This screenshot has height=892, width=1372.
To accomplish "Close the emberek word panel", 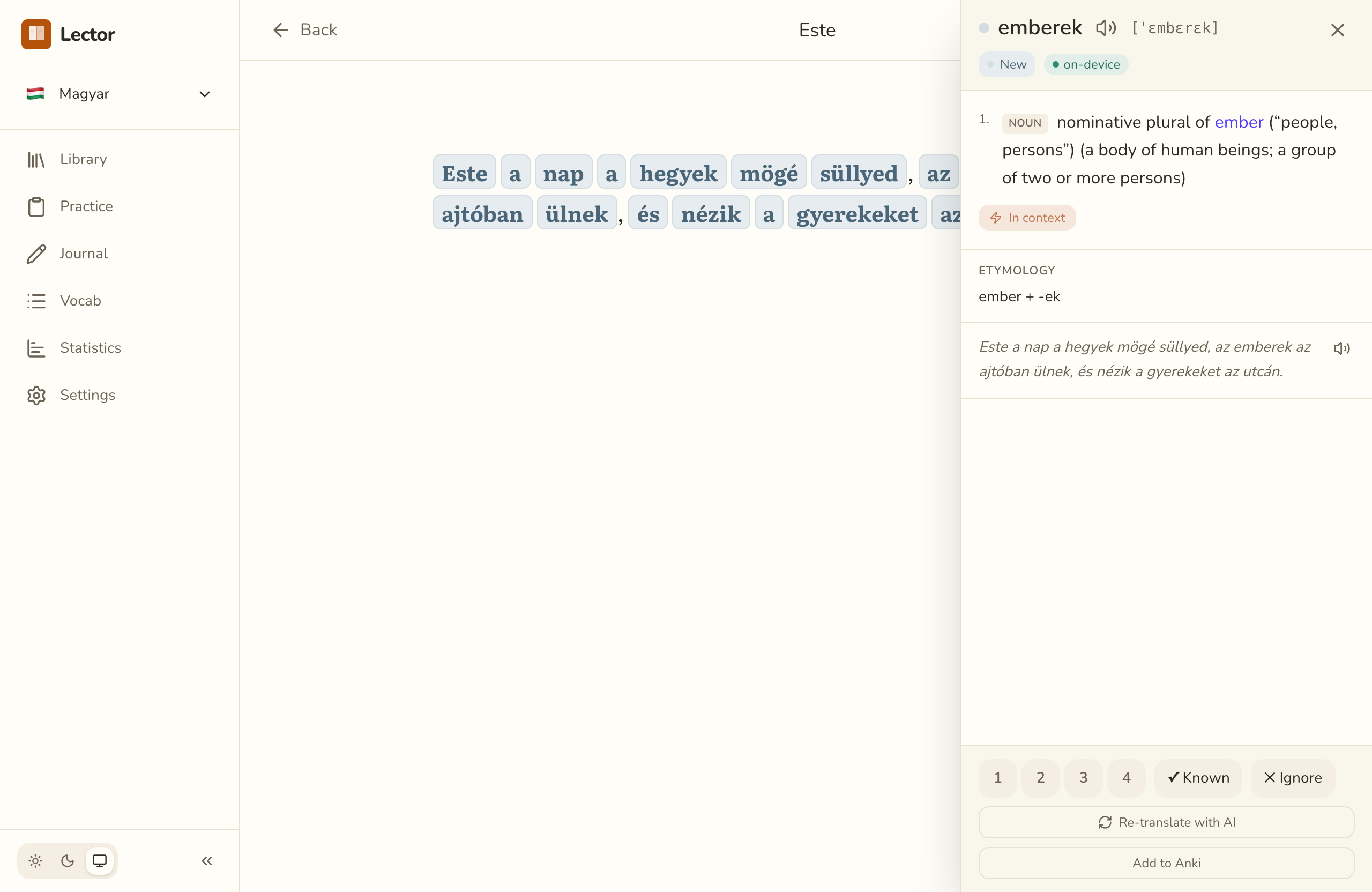I will pyautogui.click(x=1337, y=30).
